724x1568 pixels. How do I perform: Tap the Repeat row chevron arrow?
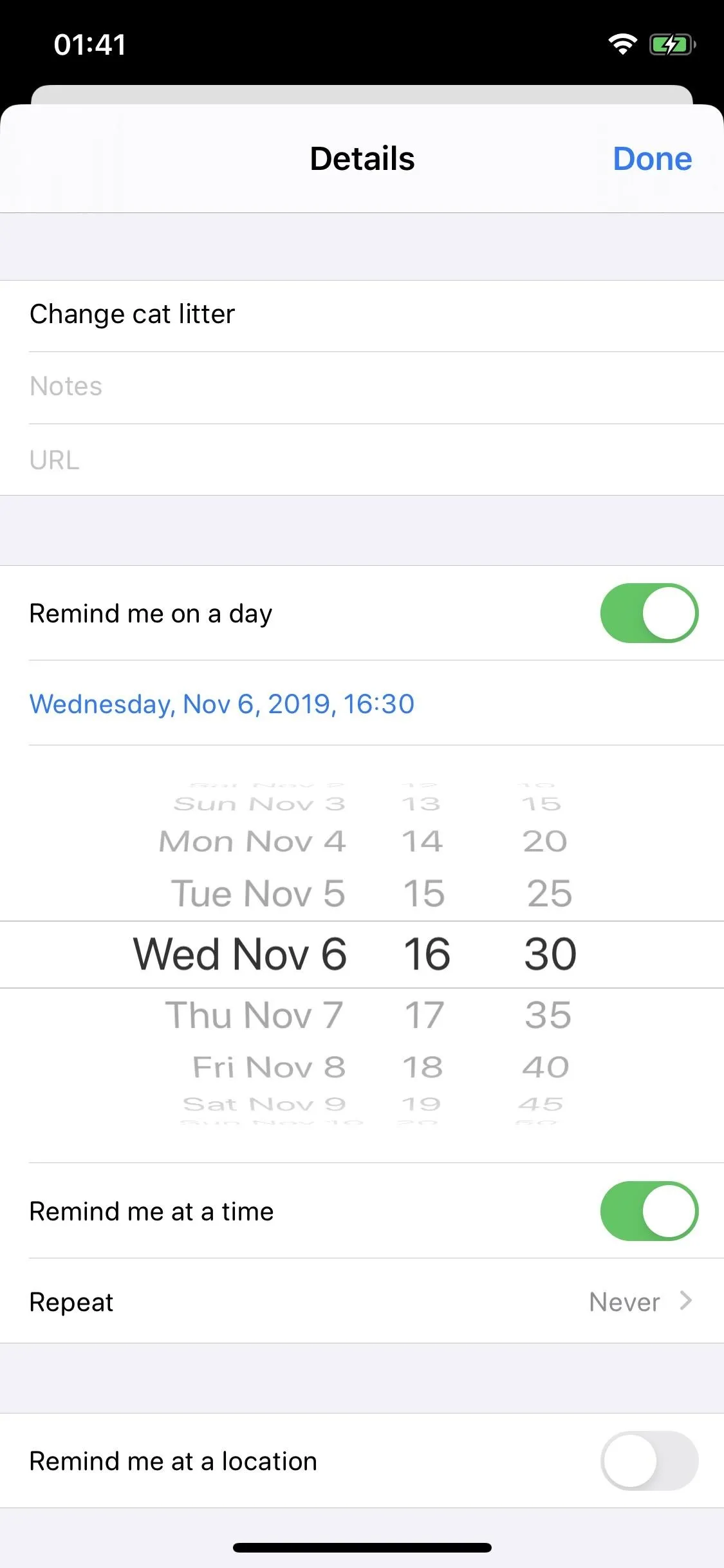686,1301
